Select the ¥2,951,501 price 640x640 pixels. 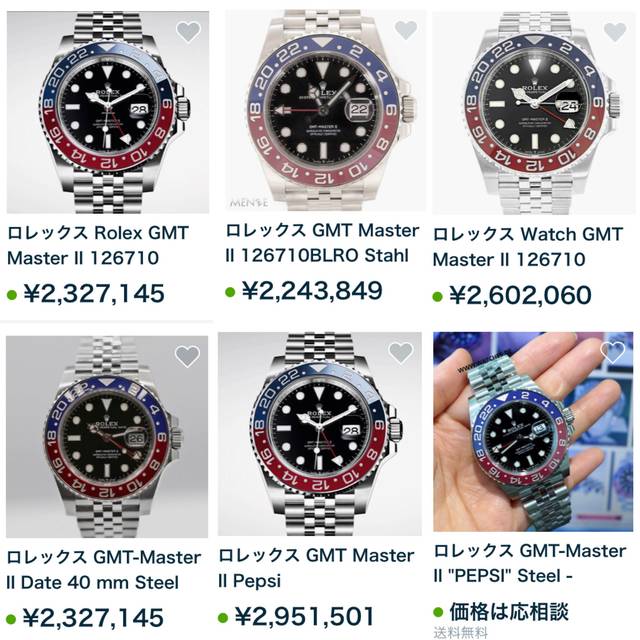click(x=304, y=616)
